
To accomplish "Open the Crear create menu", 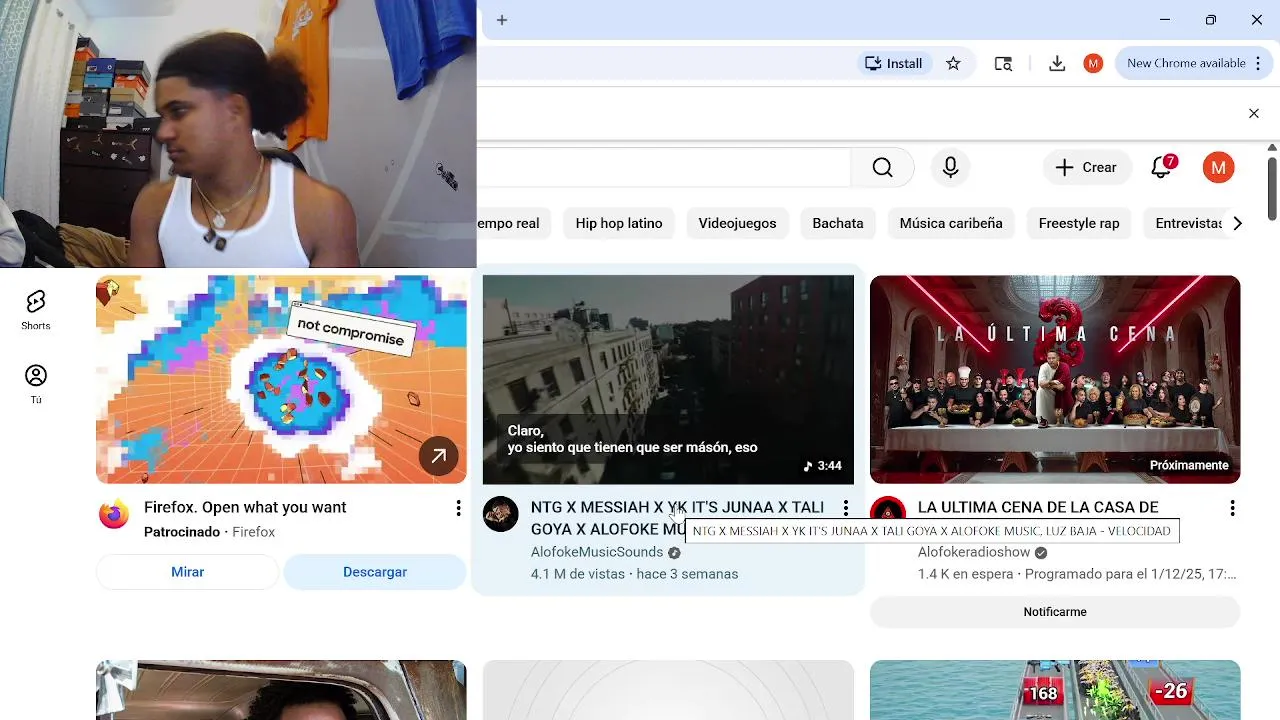I will pyautogui.click(x=1087, y=167).
